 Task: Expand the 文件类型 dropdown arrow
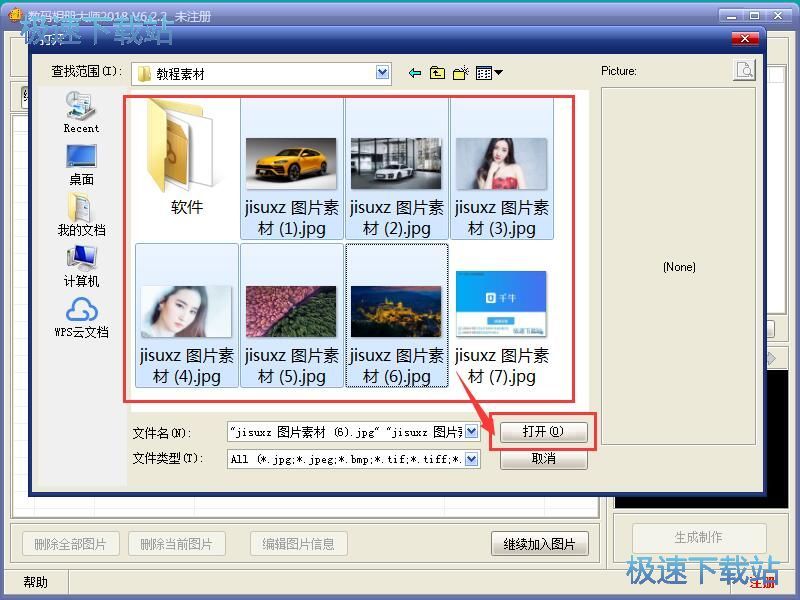tap(472, 459)
